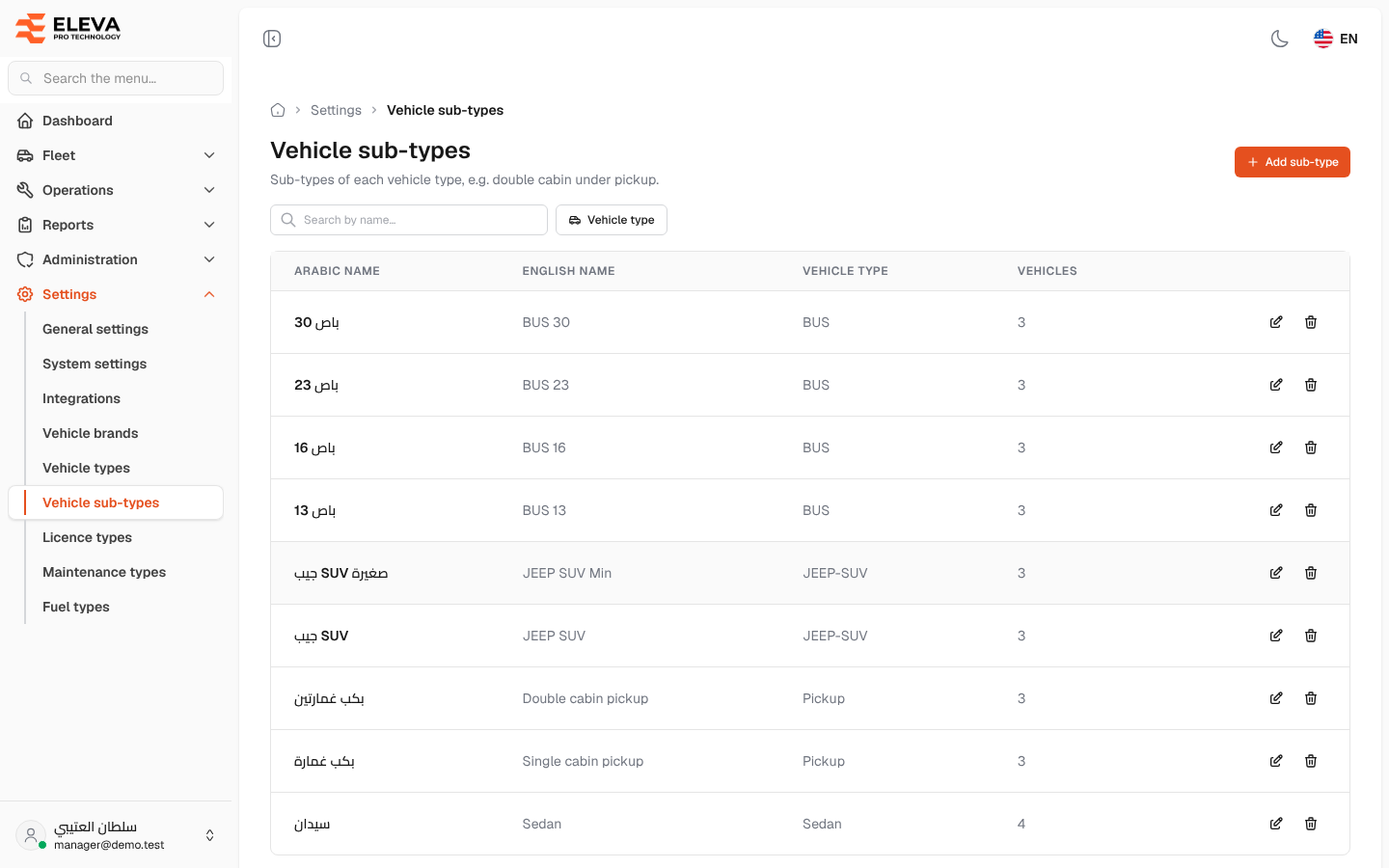
Task: Click the Add sub-type button
Action: pos(1293,162)
